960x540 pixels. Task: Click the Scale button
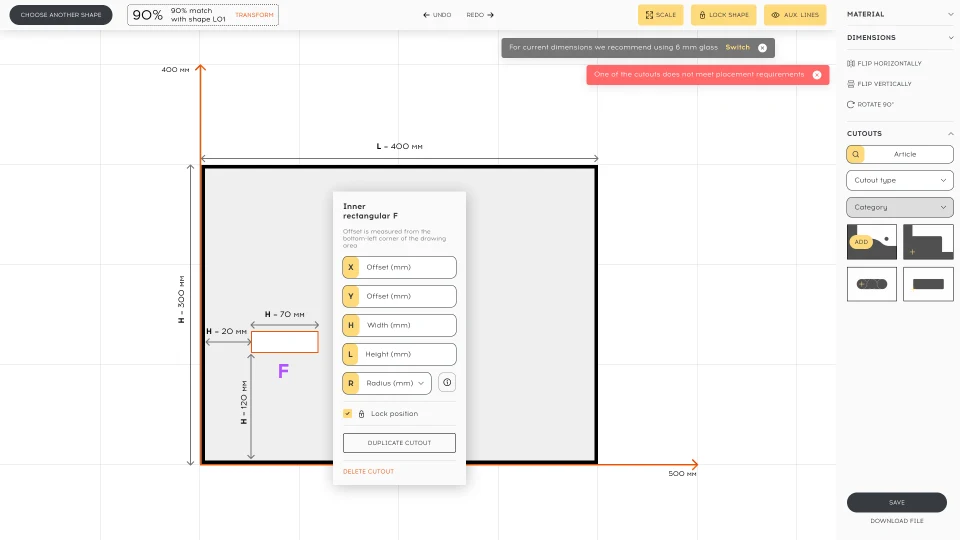661,15
